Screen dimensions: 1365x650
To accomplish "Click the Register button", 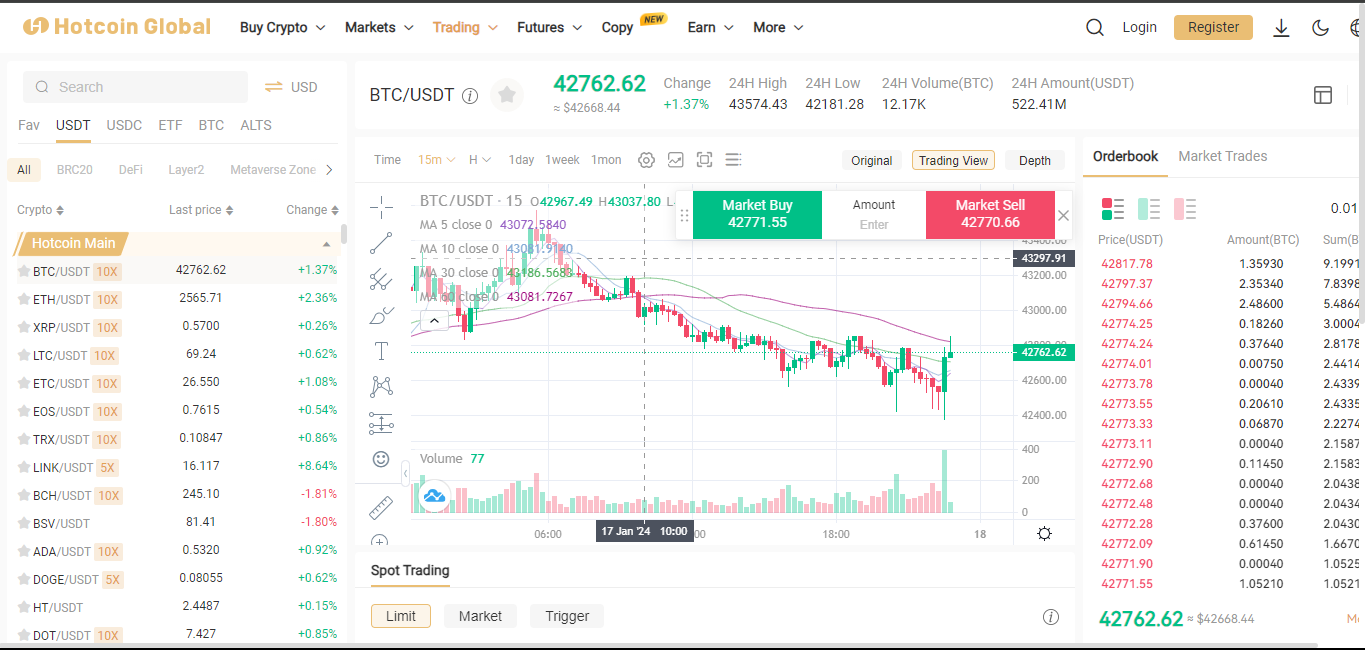I will (1213, 27).
